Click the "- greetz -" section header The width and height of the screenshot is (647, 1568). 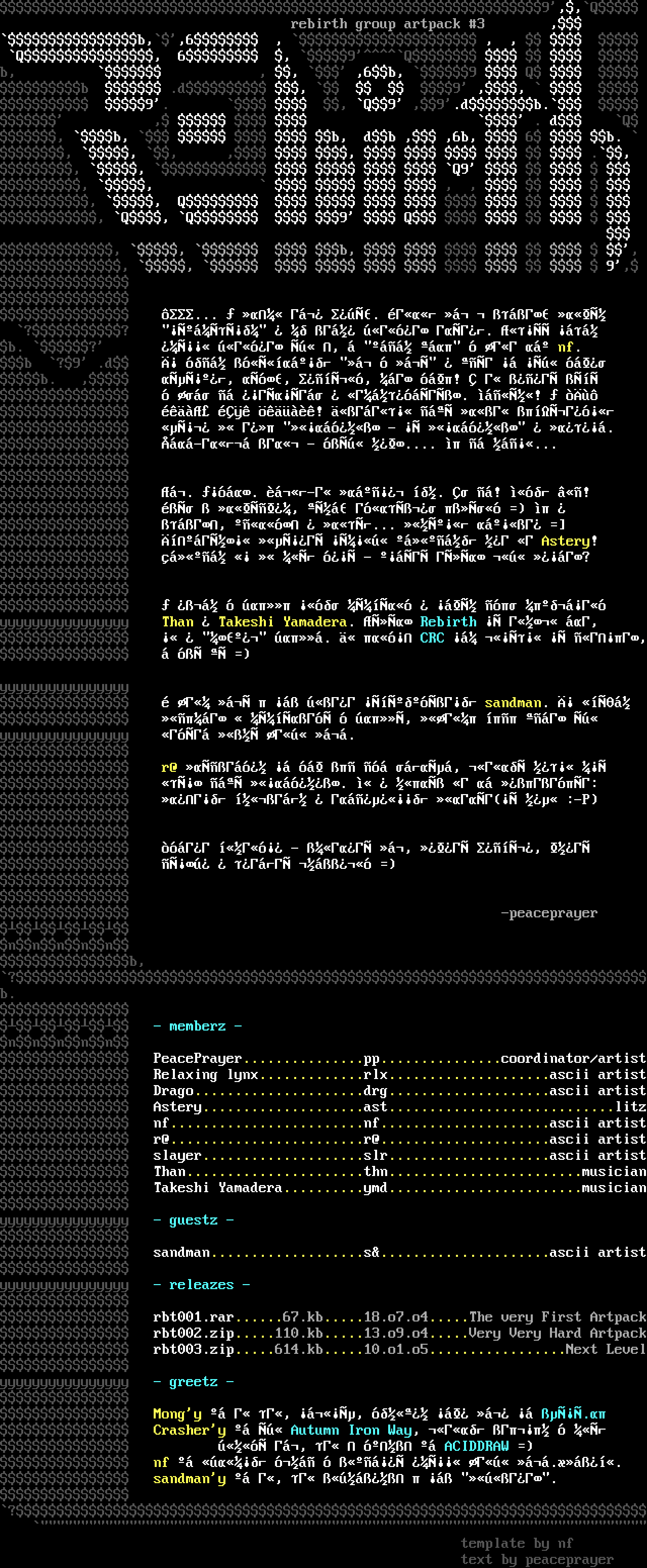[x=193, y=1382]
